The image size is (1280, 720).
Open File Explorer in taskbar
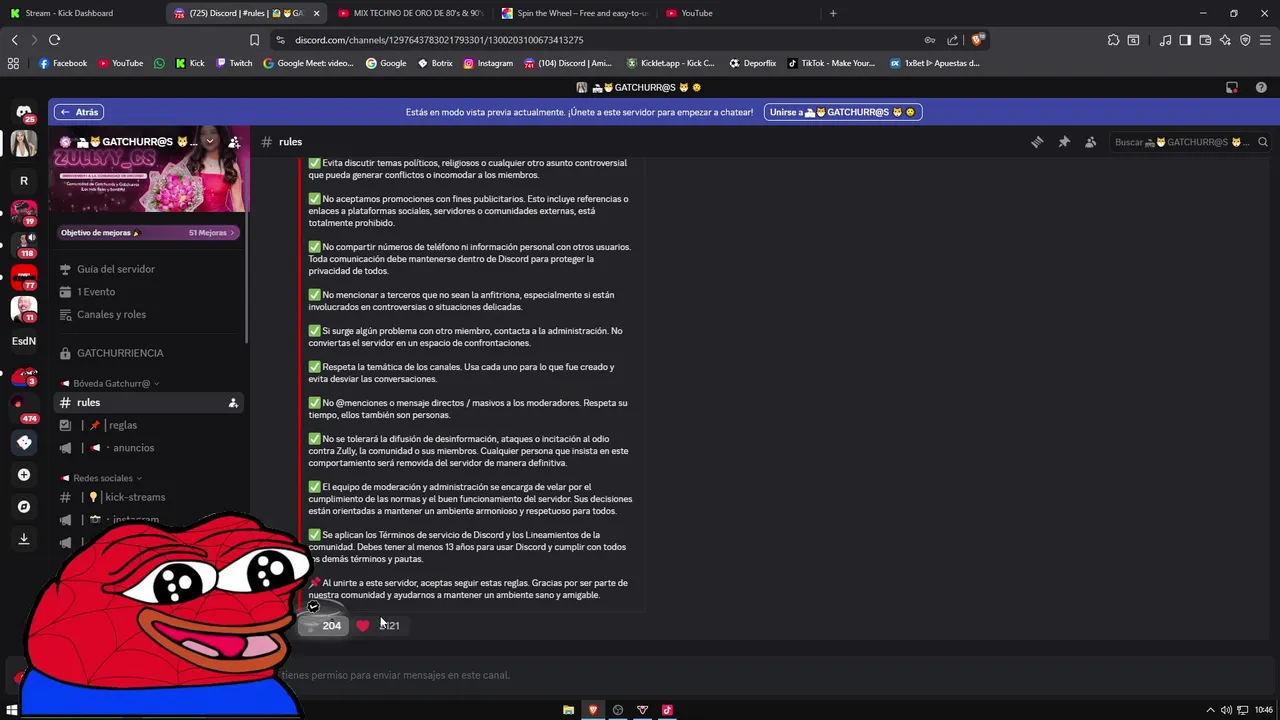[568, 710]
